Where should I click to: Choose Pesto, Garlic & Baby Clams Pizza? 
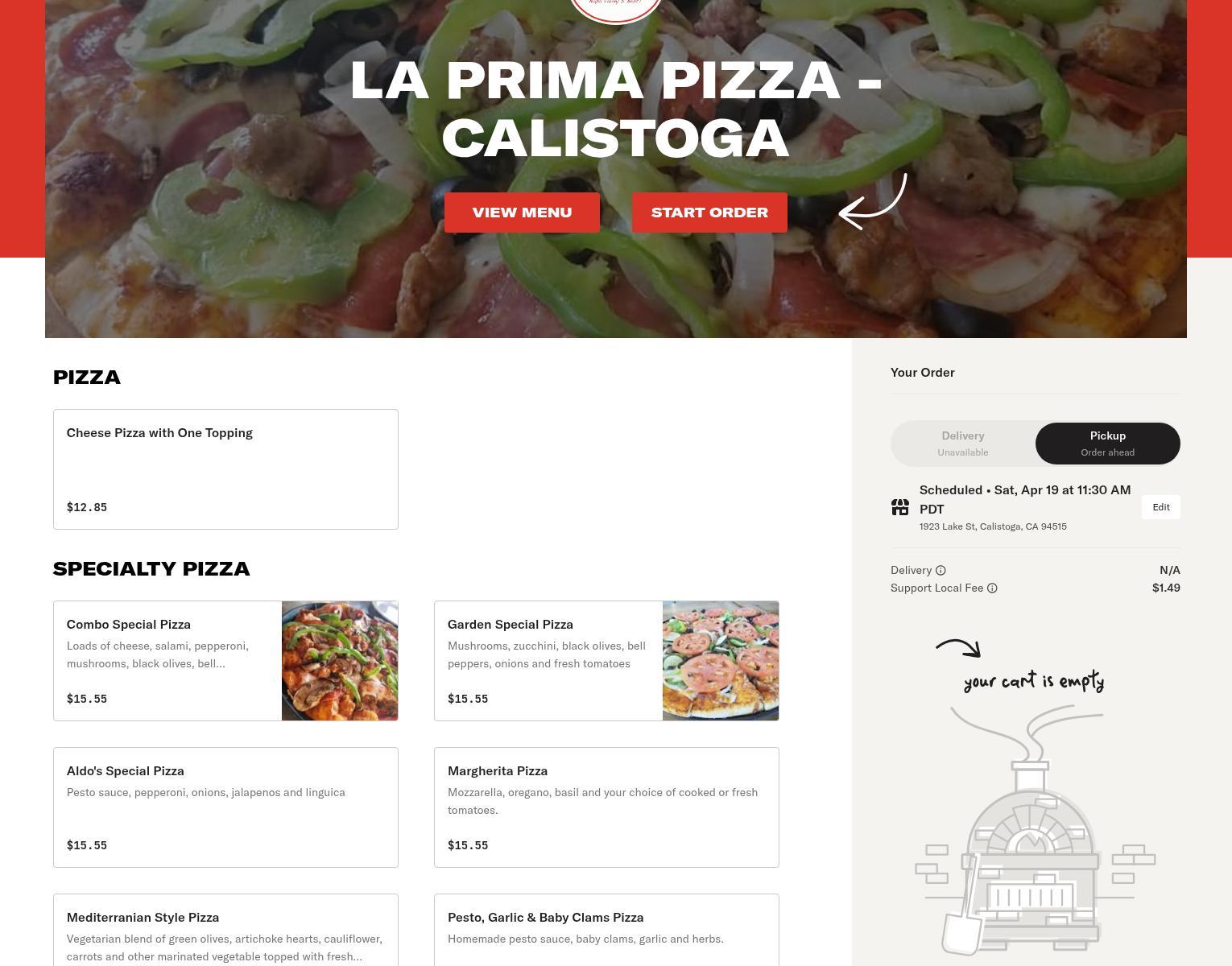point(606,930)
